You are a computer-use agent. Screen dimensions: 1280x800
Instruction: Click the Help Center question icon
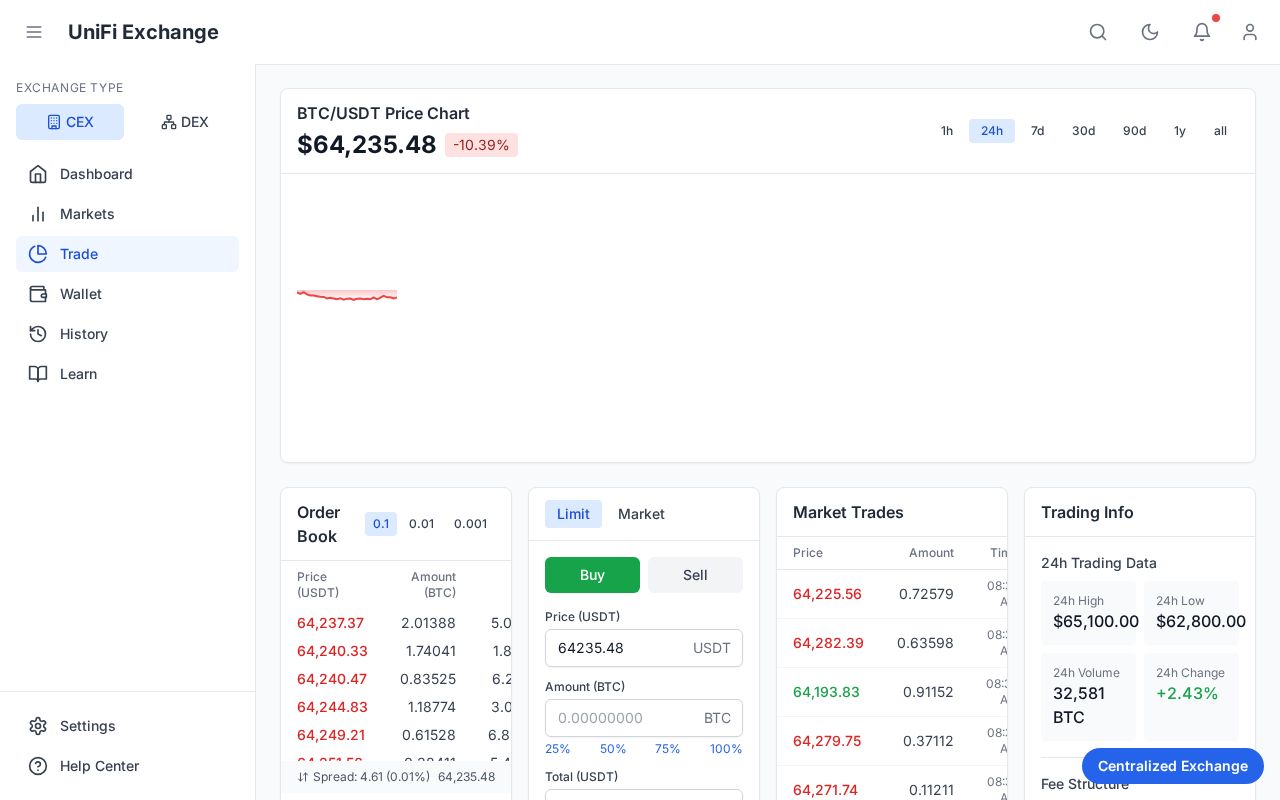pos(38,766)
